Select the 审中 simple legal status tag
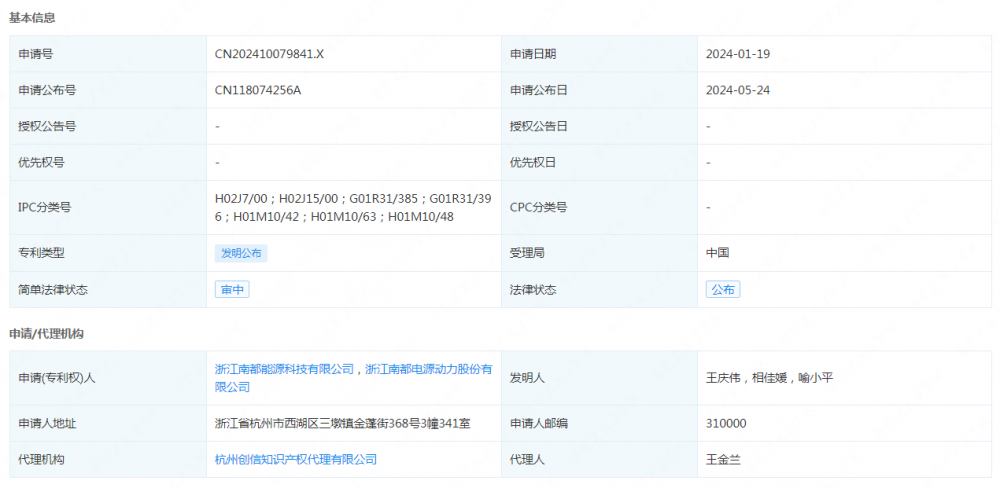 click(x=231, y=290)
